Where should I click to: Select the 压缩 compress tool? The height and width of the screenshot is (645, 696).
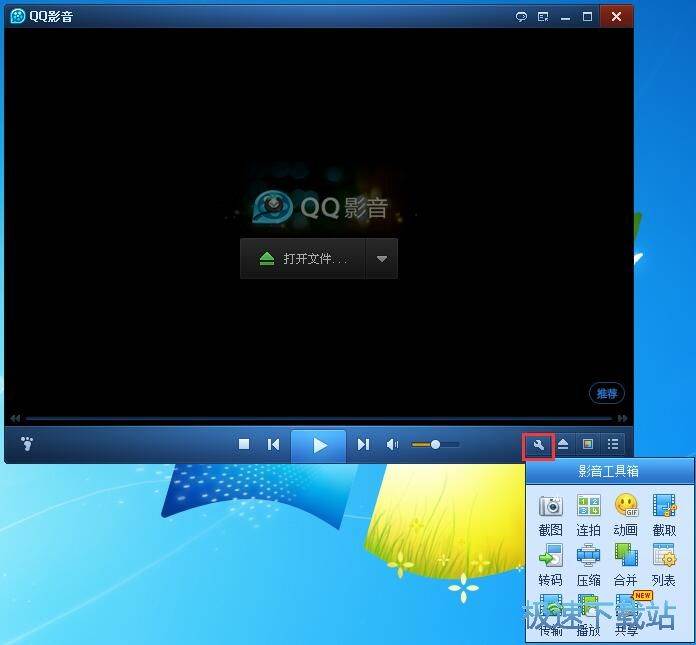[589, 565]
